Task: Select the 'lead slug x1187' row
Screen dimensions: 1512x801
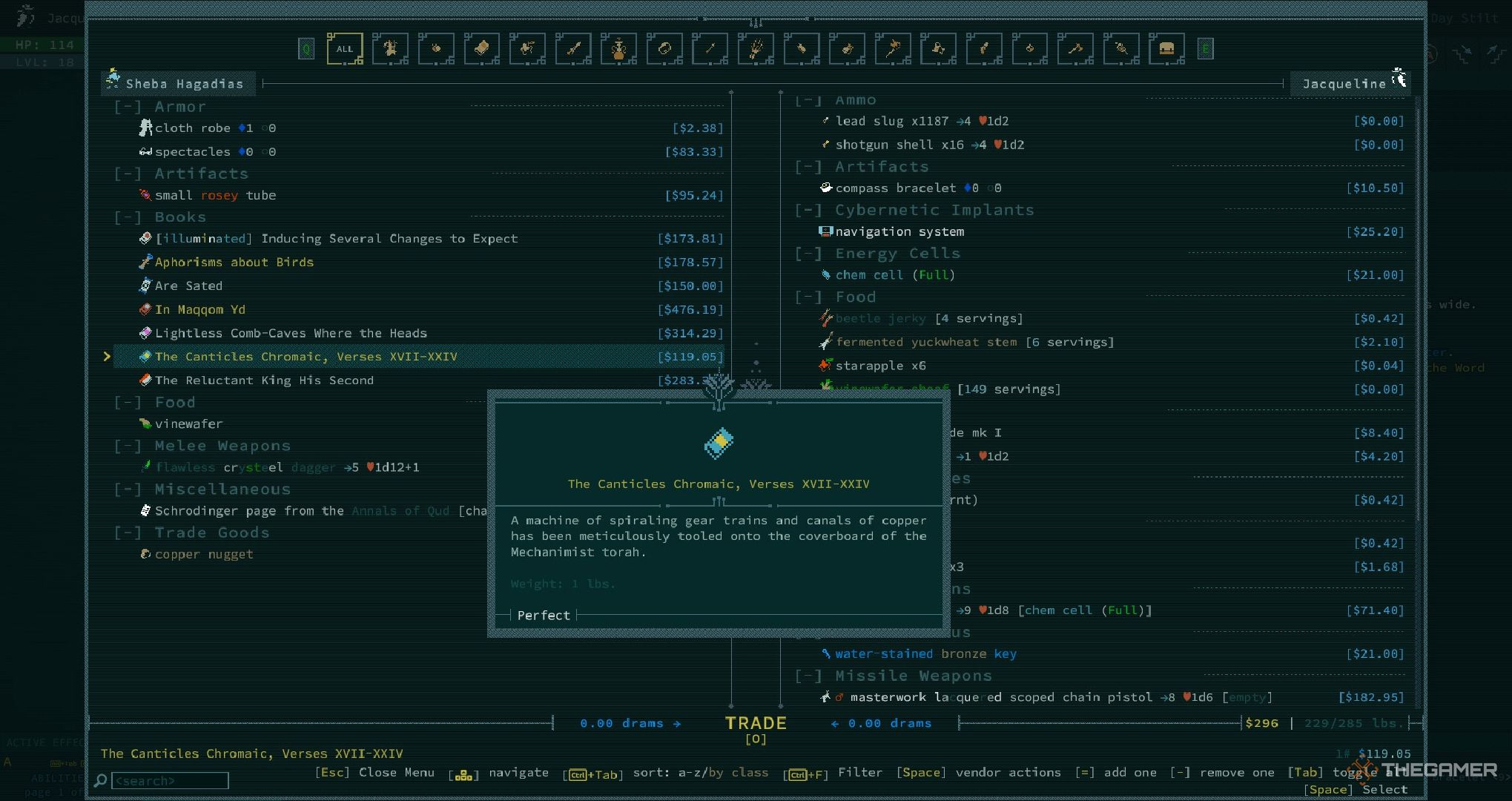Action: (x=1100, y=121)
